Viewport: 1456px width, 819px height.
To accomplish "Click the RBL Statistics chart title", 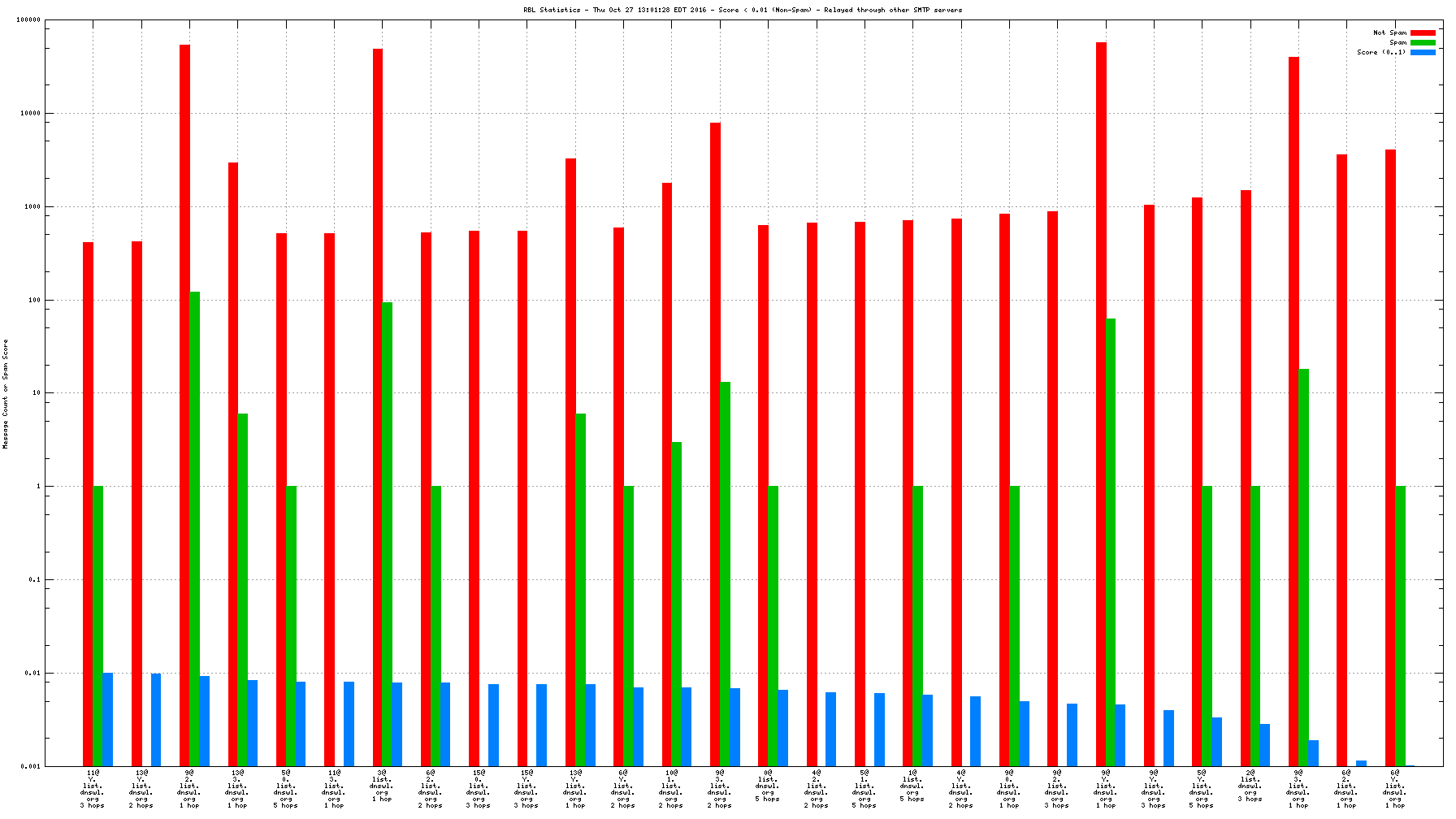I will point(743,10).
